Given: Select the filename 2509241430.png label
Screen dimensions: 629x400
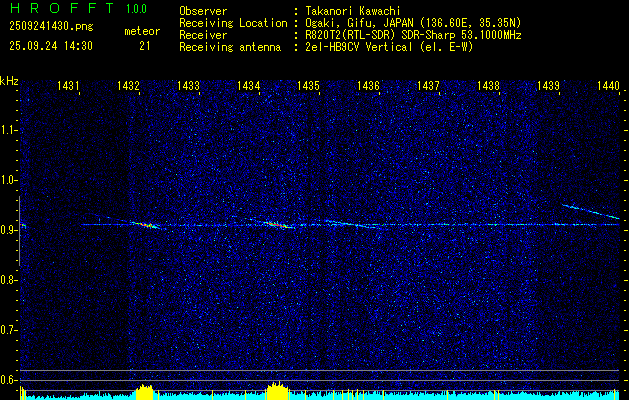Looking at the screenshot, I should pyautogui.click(x=51, y=27).
